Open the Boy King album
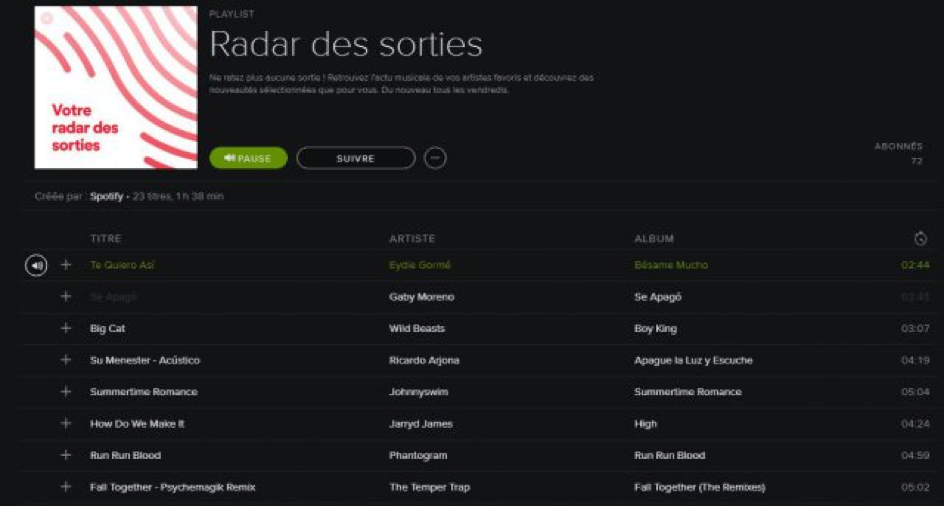Screen dimensions: 944x506 click(x=657, y=328)
